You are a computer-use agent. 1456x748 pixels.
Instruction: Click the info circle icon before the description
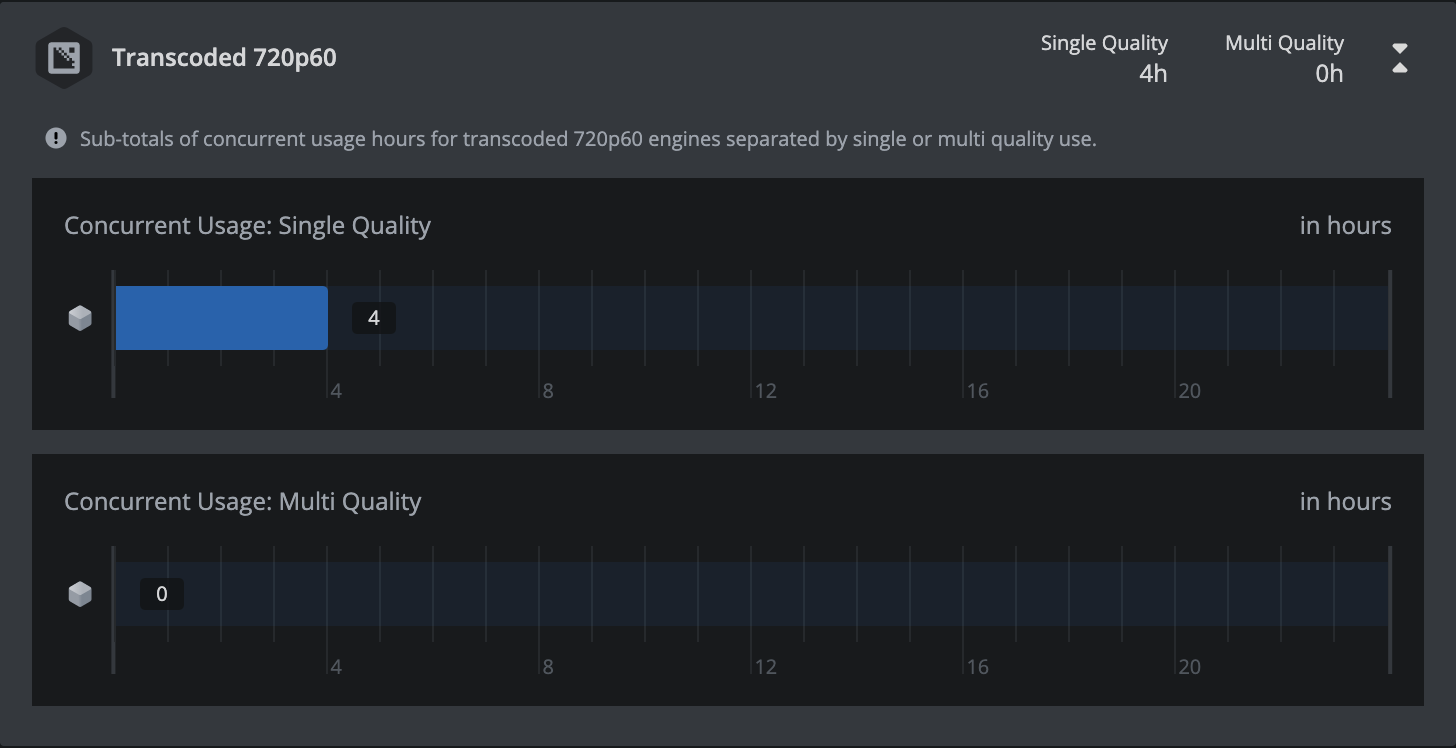[55, 138]
